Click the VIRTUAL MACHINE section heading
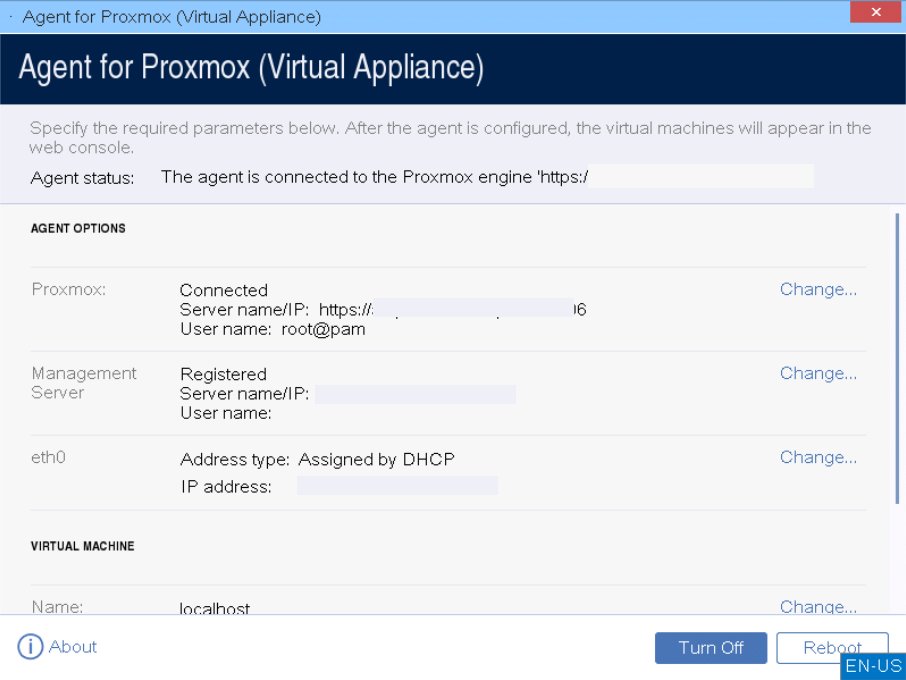The image size is (906, 680). pyautogui.click(x=83, y=546)
